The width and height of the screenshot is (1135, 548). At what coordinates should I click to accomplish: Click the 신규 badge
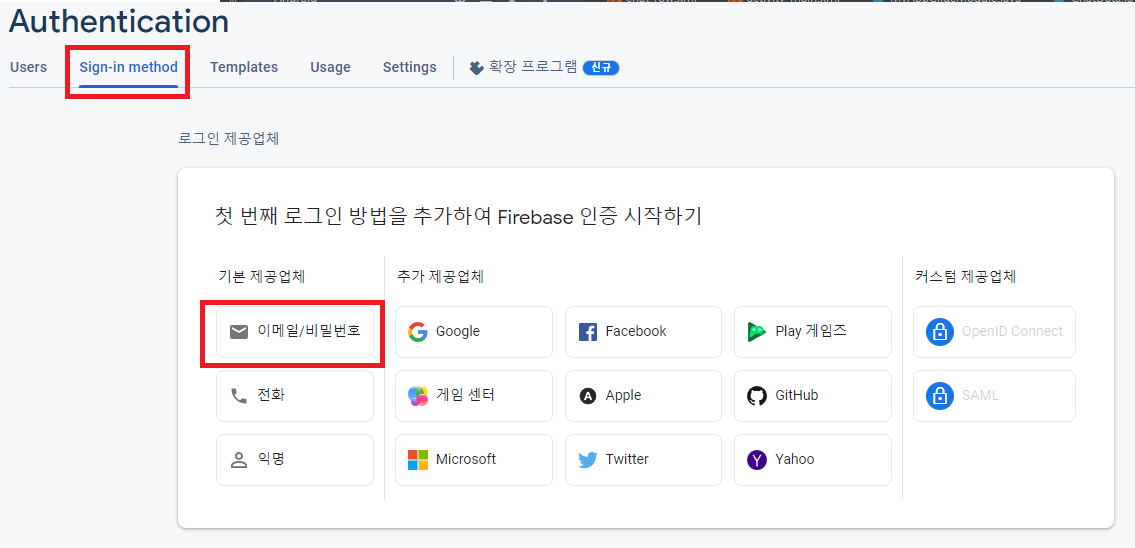tap(601, 68)
